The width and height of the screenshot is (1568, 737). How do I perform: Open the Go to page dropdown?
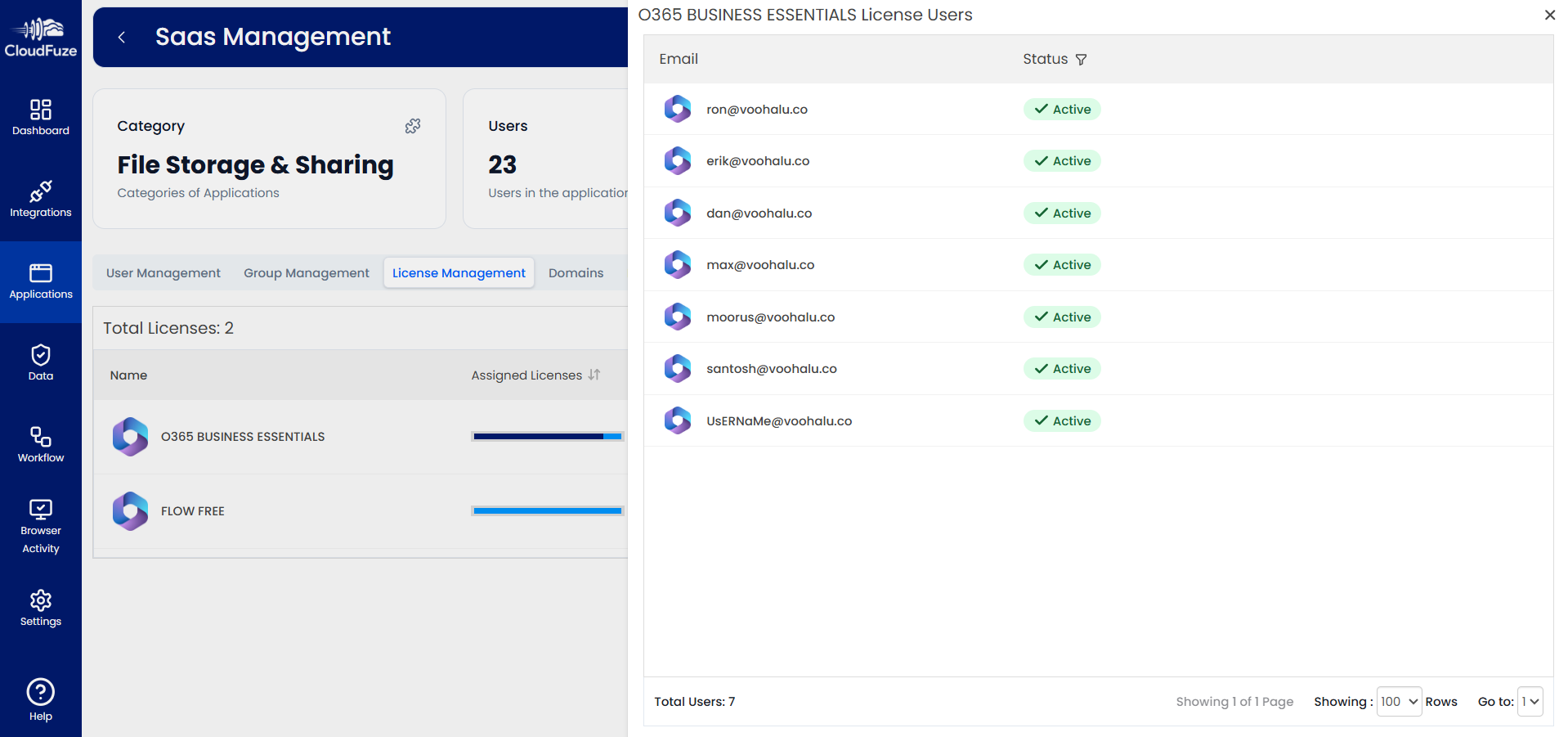(x=1532, y=701)
